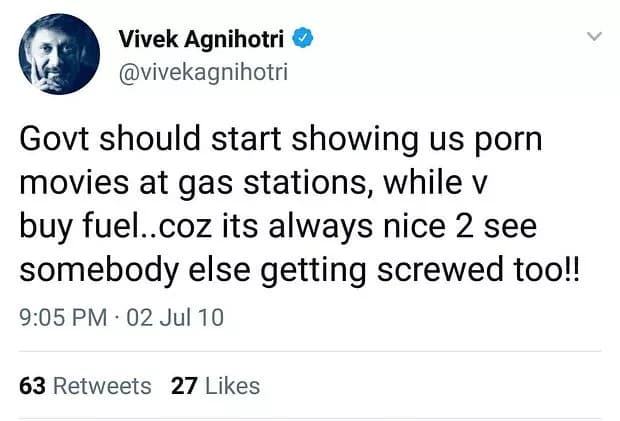This screenshot has height=421, width=620.
Task: Click the word Retweets
Action: point(101,385)
